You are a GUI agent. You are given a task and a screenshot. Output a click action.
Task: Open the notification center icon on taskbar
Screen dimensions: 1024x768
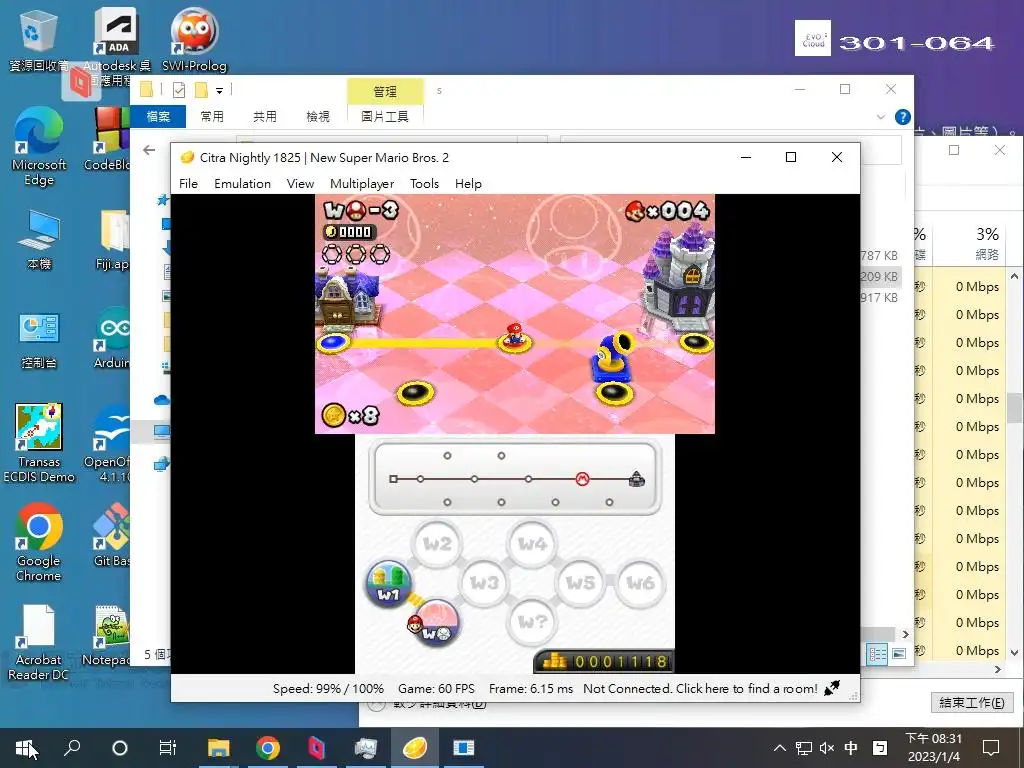(991, 748)
